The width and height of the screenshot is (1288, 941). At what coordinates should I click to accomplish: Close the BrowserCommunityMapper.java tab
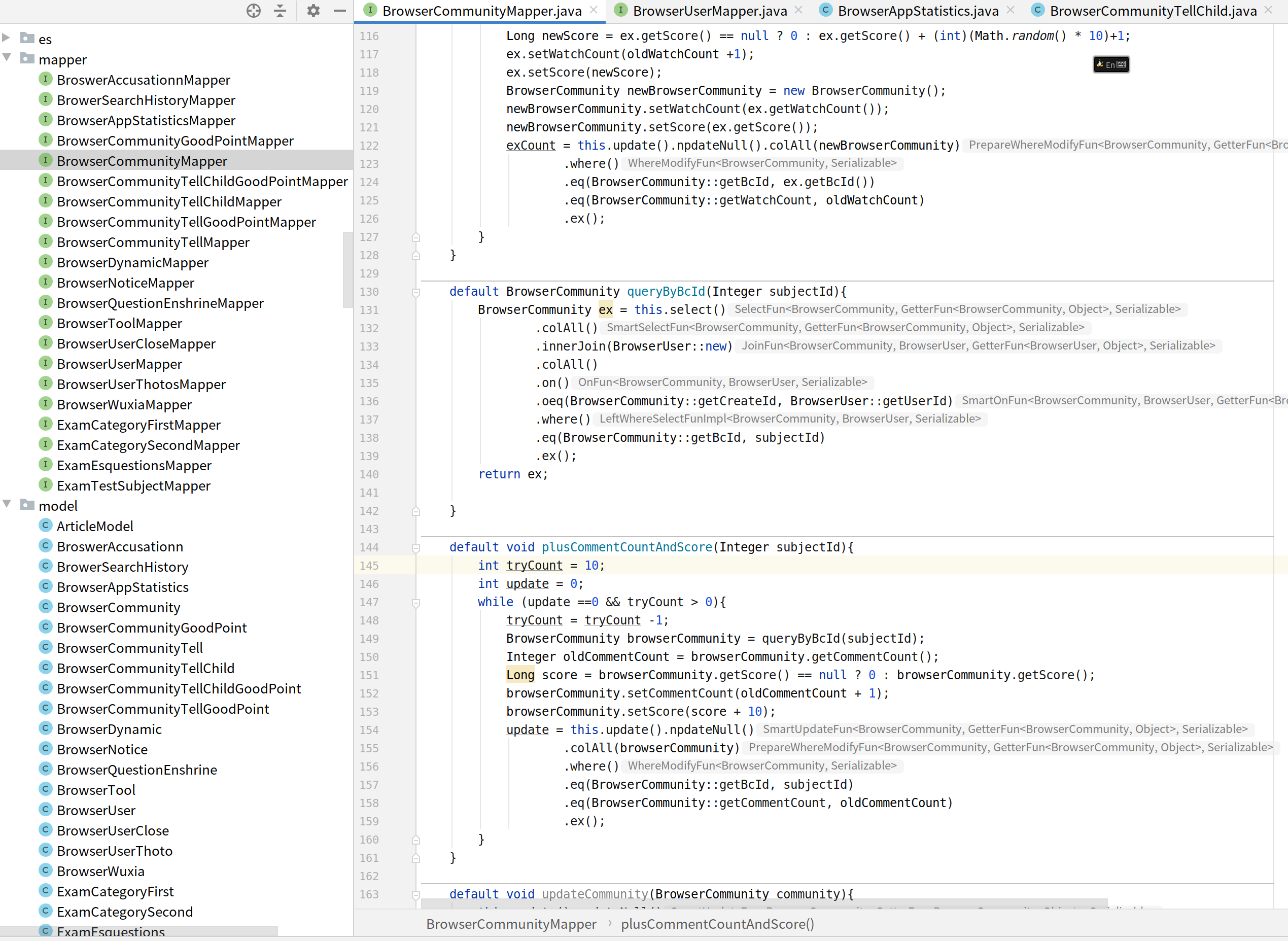click(x=594, y=10)
